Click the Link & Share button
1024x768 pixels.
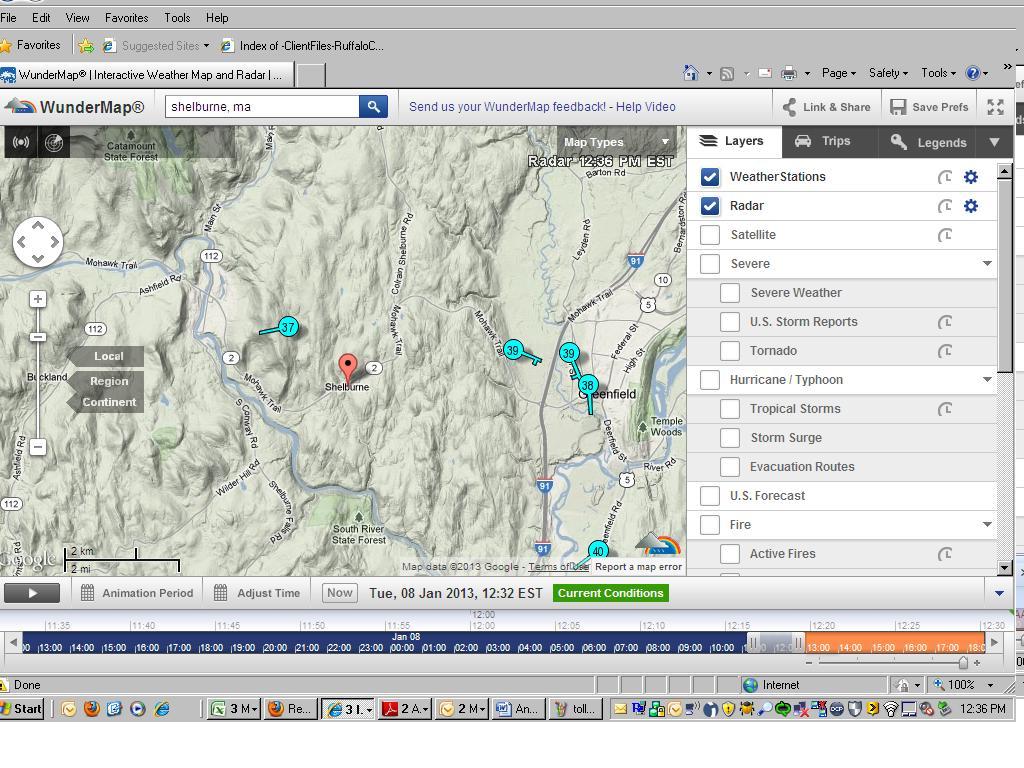(827, 107)
